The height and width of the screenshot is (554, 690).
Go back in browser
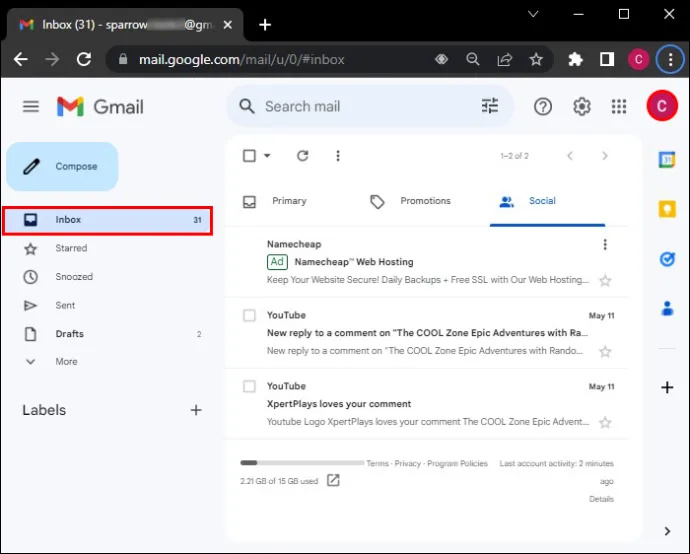click(21, 59)
